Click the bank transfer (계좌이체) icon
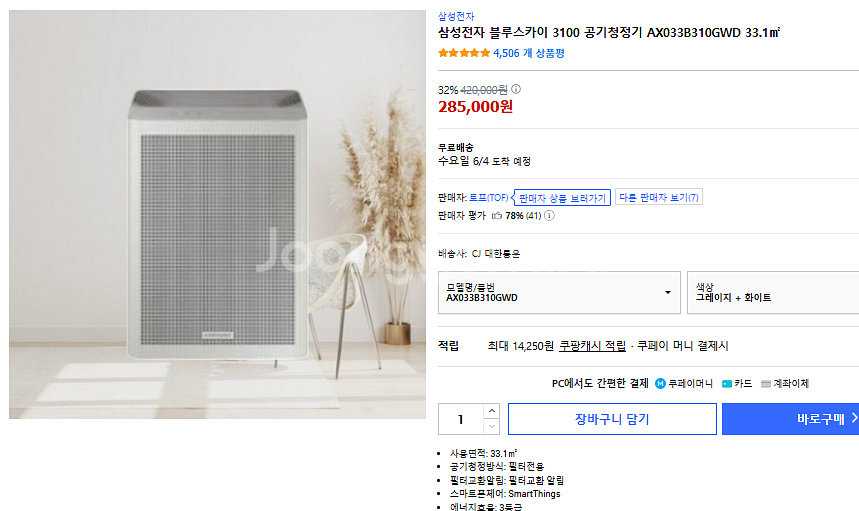 pos(766,383)
